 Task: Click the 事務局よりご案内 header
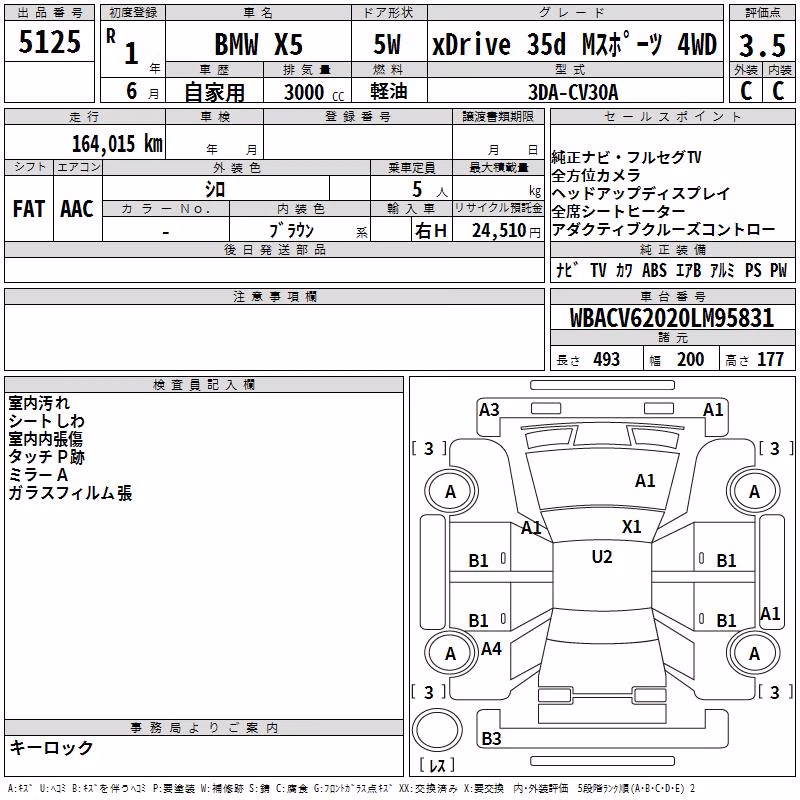(x=204, y=728)
